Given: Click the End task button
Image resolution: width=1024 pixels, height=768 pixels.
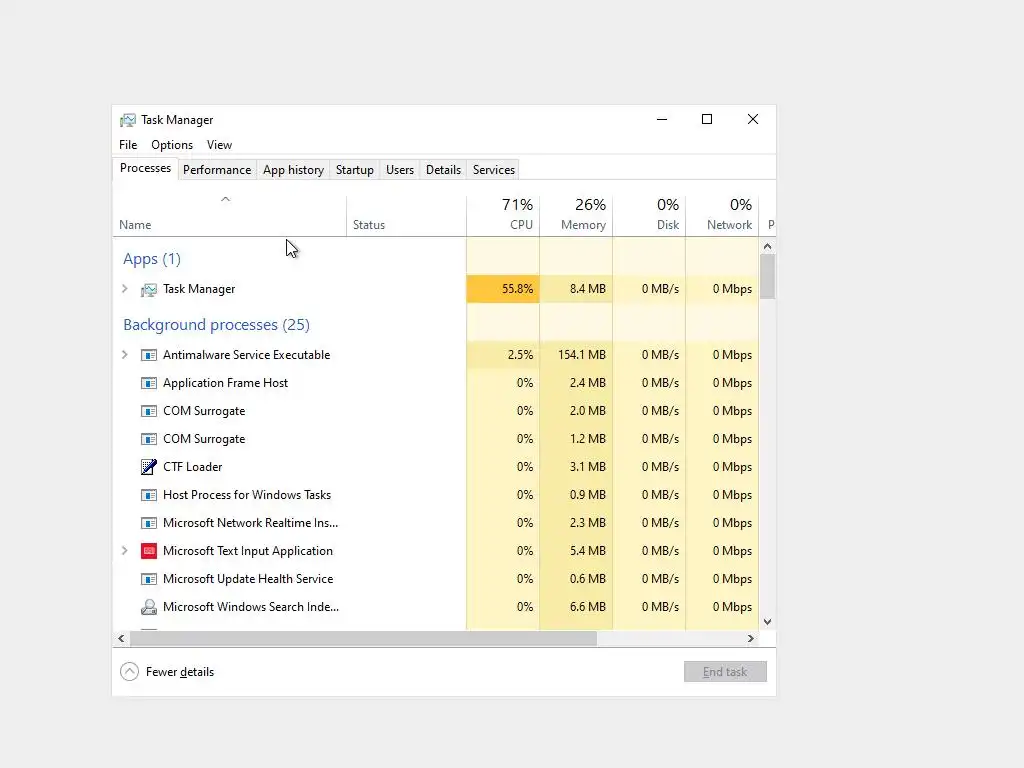Looking at the screenshot, I should click(x=725, y=671).
